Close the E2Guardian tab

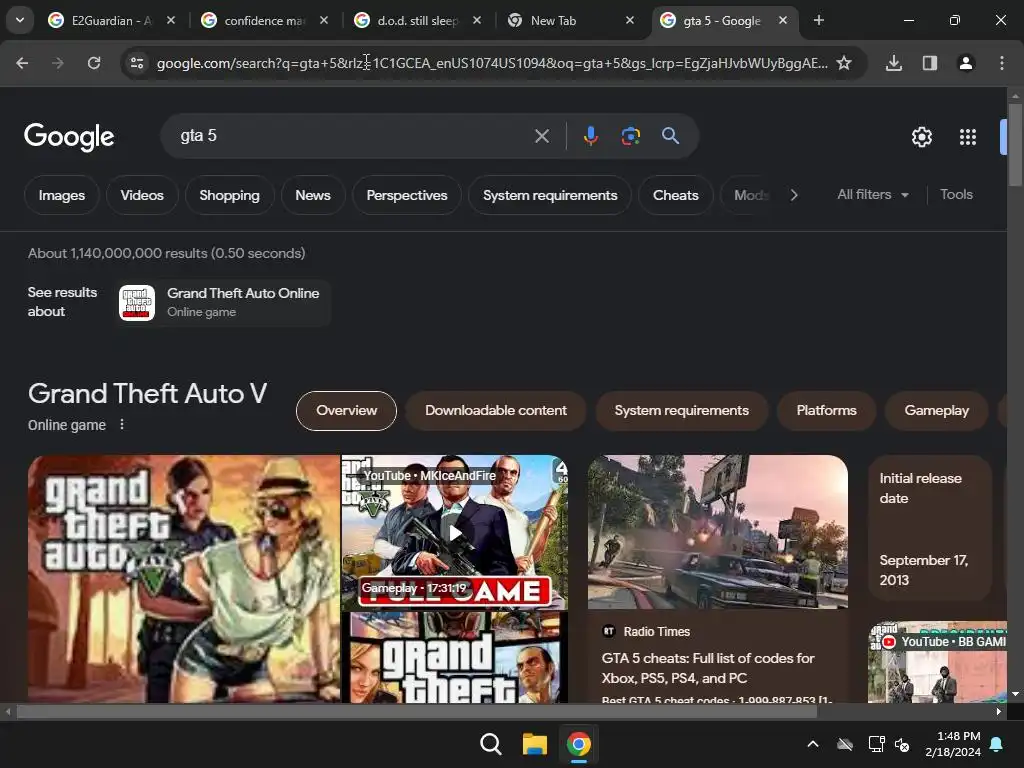(x=171, y=20)
